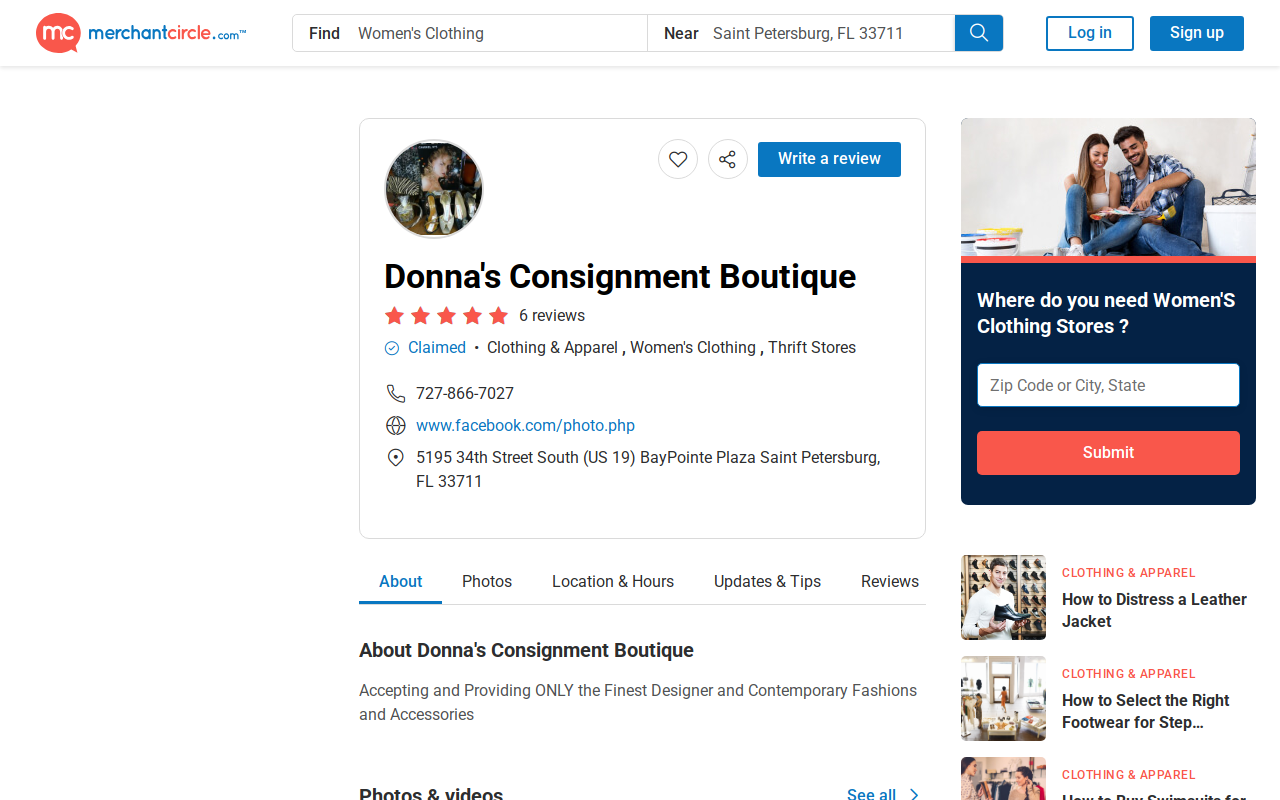The width and height of the screenshot is (1280, 800).
Task: Switch to the About tab
Action: 401,581
